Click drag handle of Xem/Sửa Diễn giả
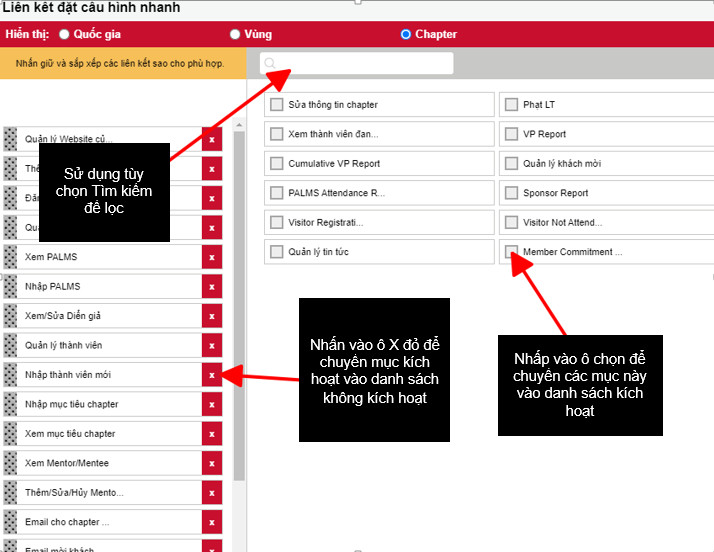714x552 pixels. [11, 316]
